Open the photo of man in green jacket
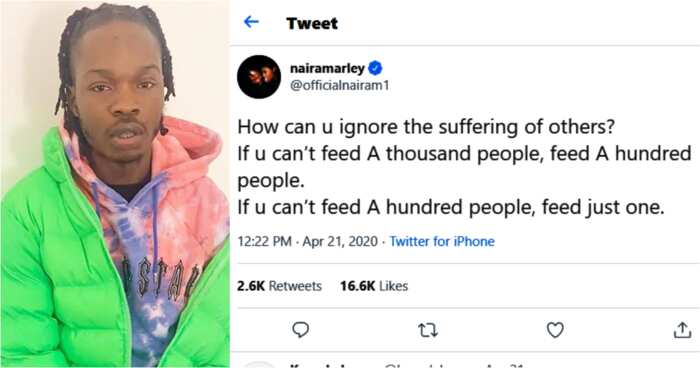 point(115,184)
